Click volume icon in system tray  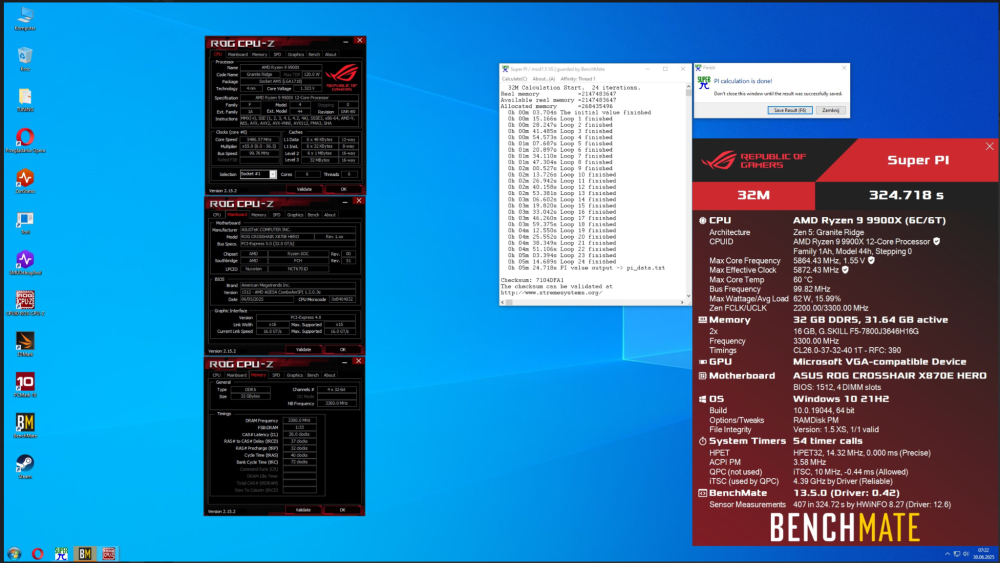click(966, 553)
